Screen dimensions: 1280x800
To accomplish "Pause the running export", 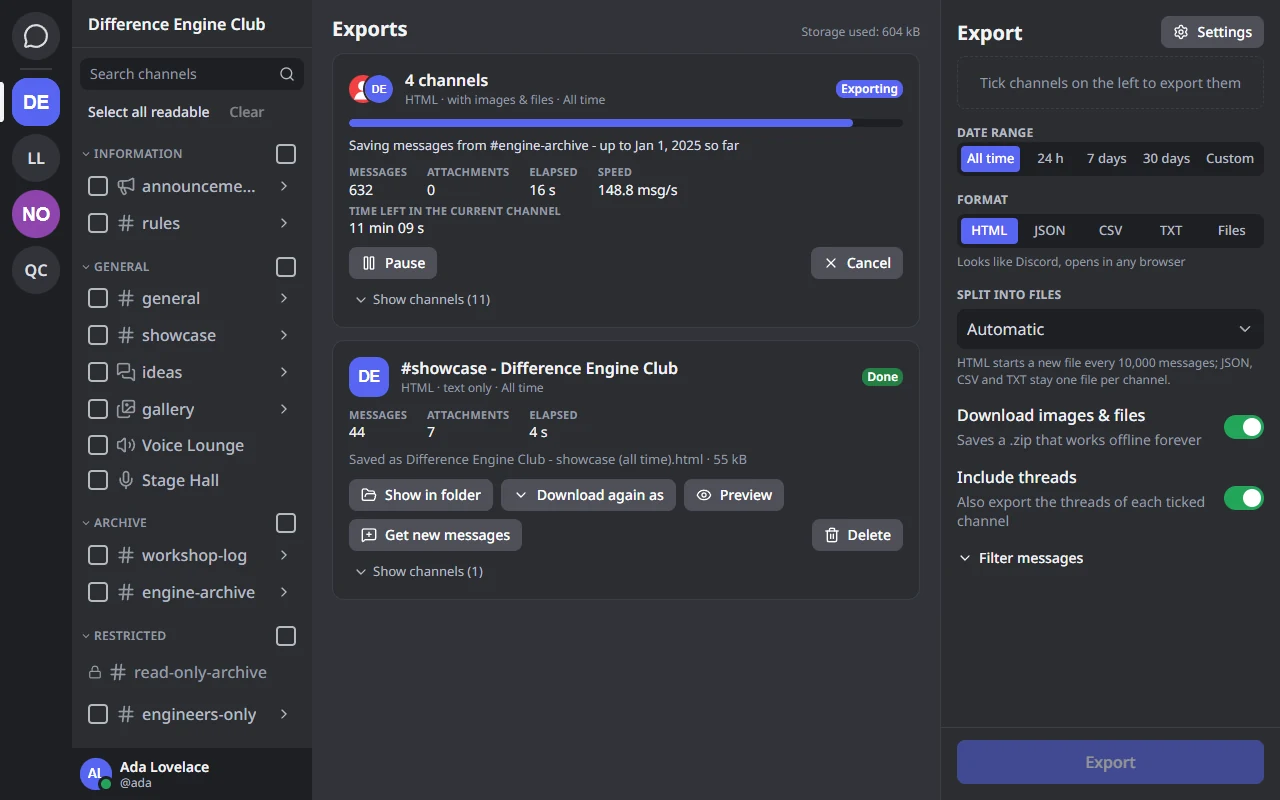I will [x=393, y=263].
